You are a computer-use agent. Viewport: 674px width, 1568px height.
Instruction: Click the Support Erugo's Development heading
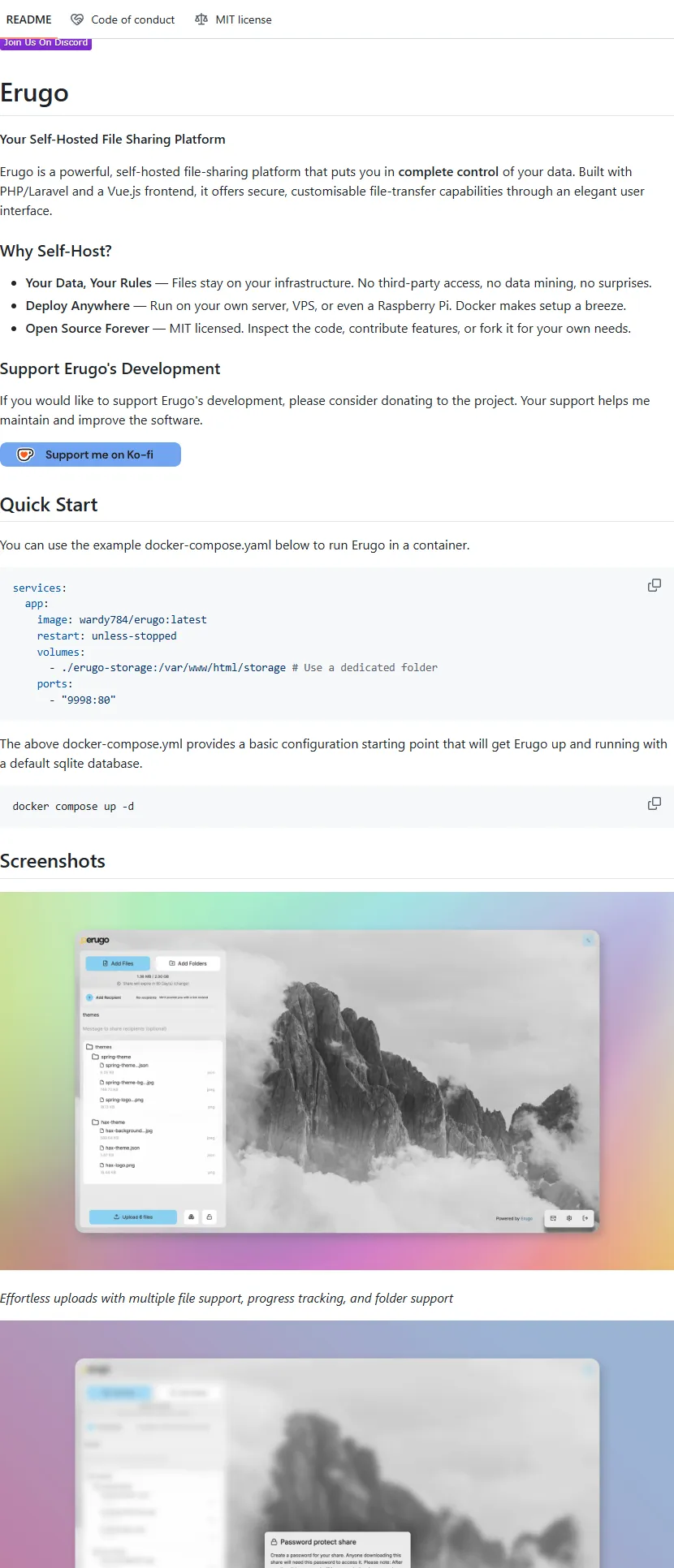click(x=110, y=368)
